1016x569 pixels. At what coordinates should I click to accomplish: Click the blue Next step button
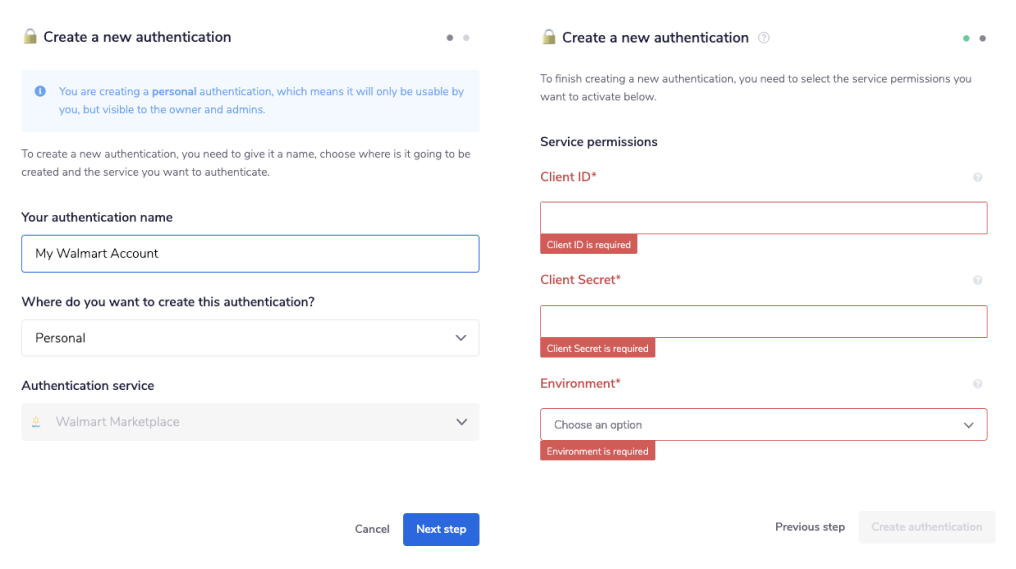click(441, 529)
